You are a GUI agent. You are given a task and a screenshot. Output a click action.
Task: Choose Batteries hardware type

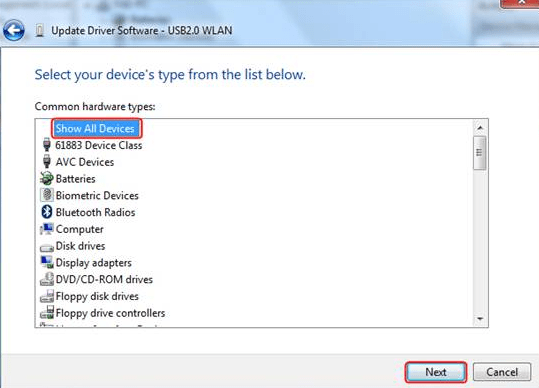pyautogui.click(x=76, y=179)
